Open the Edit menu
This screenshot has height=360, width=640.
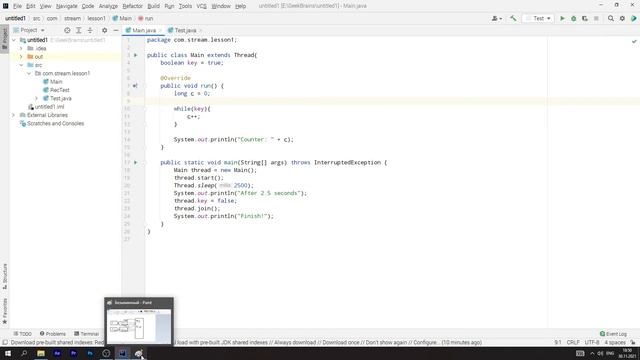point(31,6)
